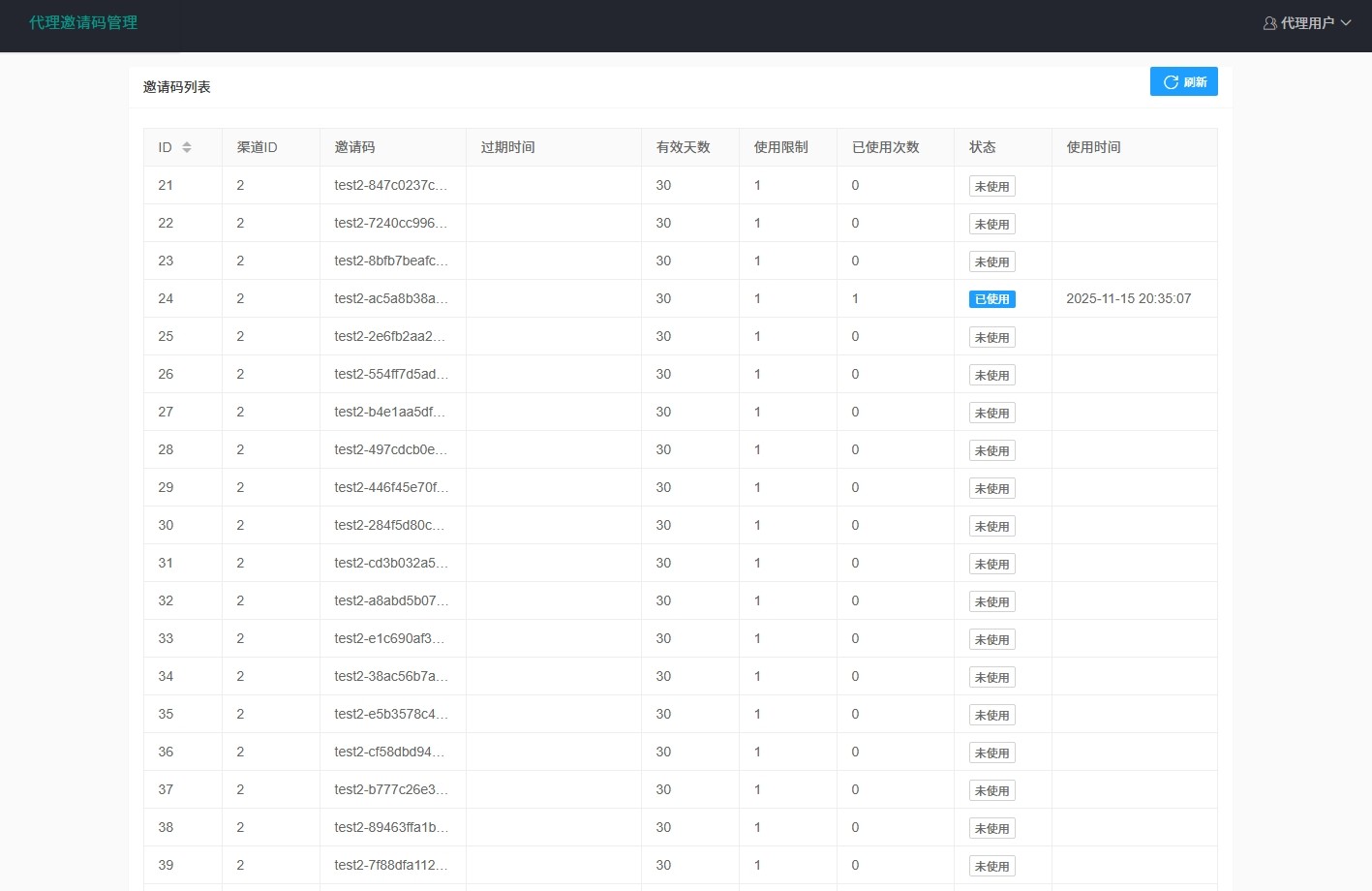
Task: Click the usage time 2025-11-15 20:35:07
Action: pyautogui.click(x=1128, y=298)
